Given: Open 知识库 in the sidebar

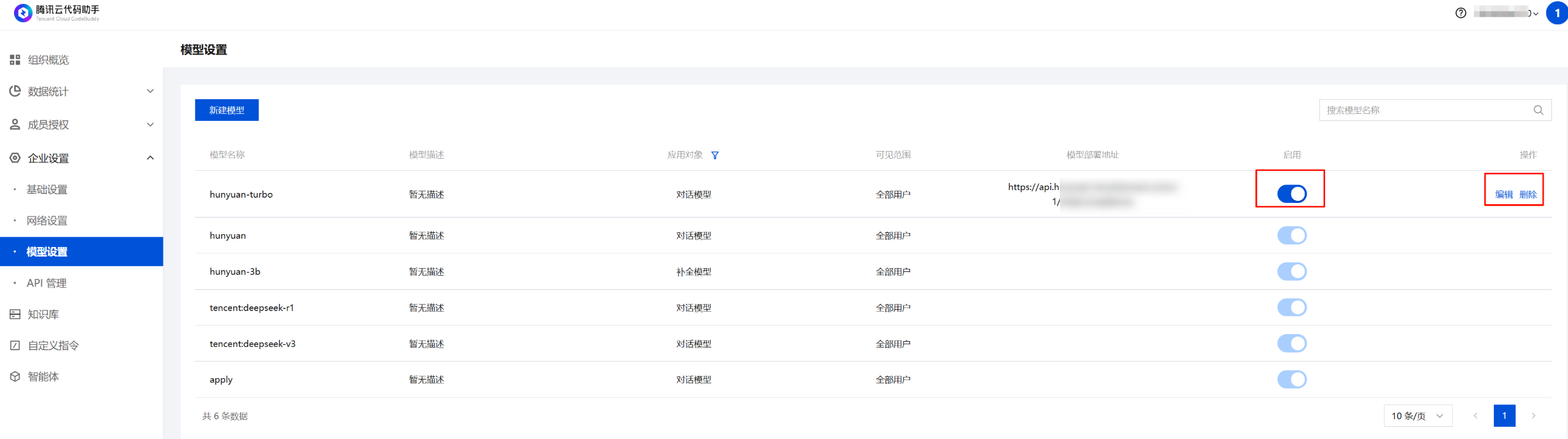Looking at the screenshot, I should 43,314.
